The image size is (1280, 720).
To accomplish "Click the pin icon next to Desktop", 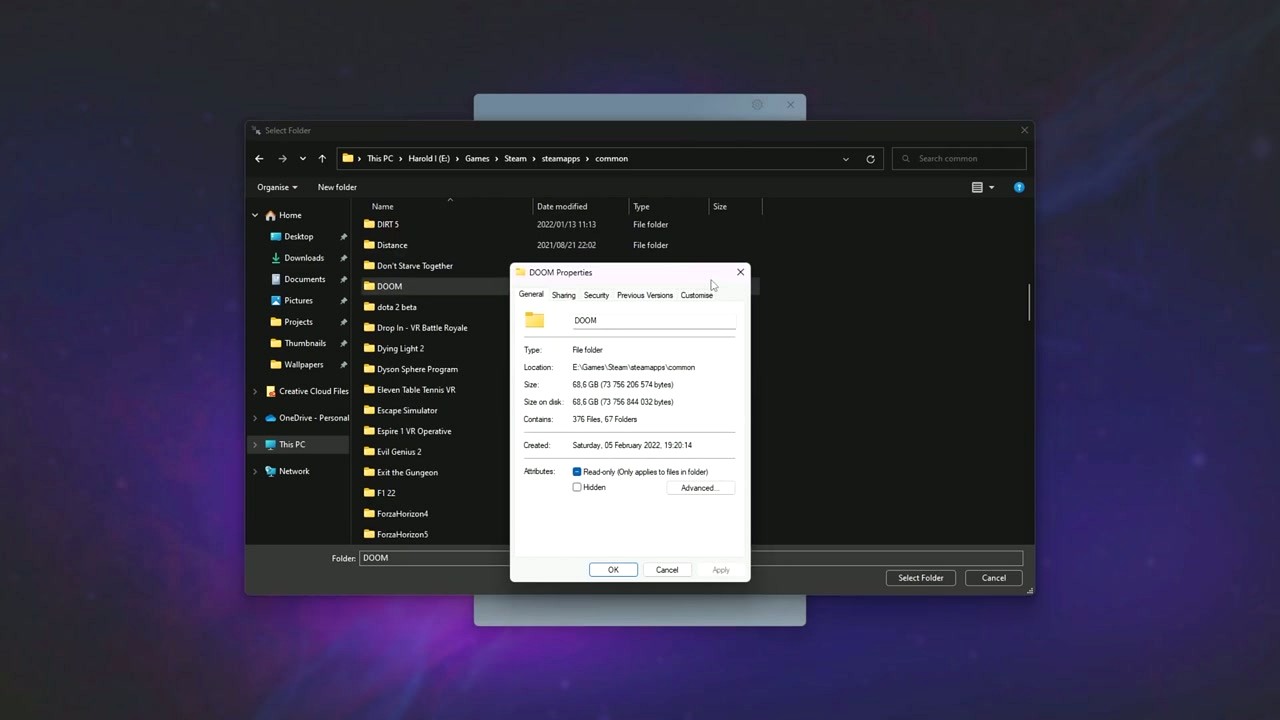I will (344, 236).
